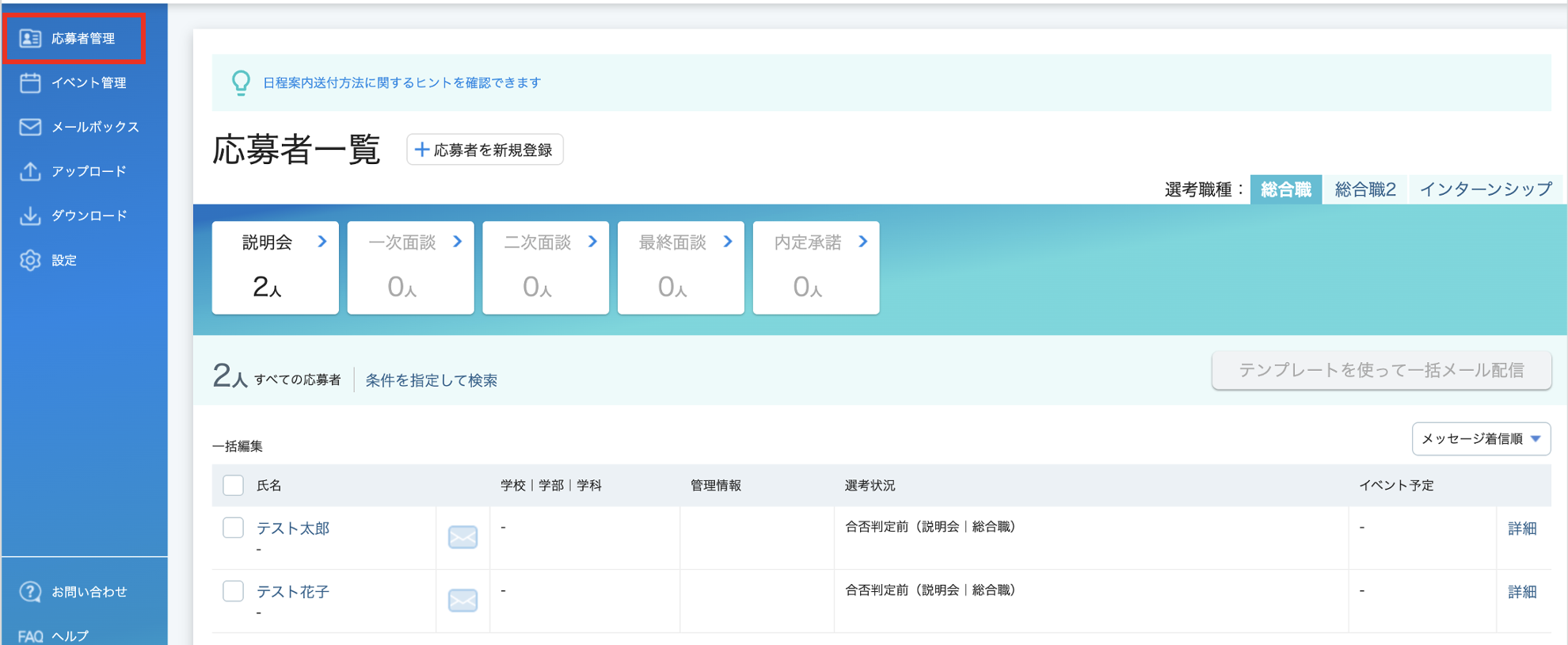The width and height of the screenshot is (1568, 645).
Task: Open the ヘルプ link
Action: coord(70,636)
